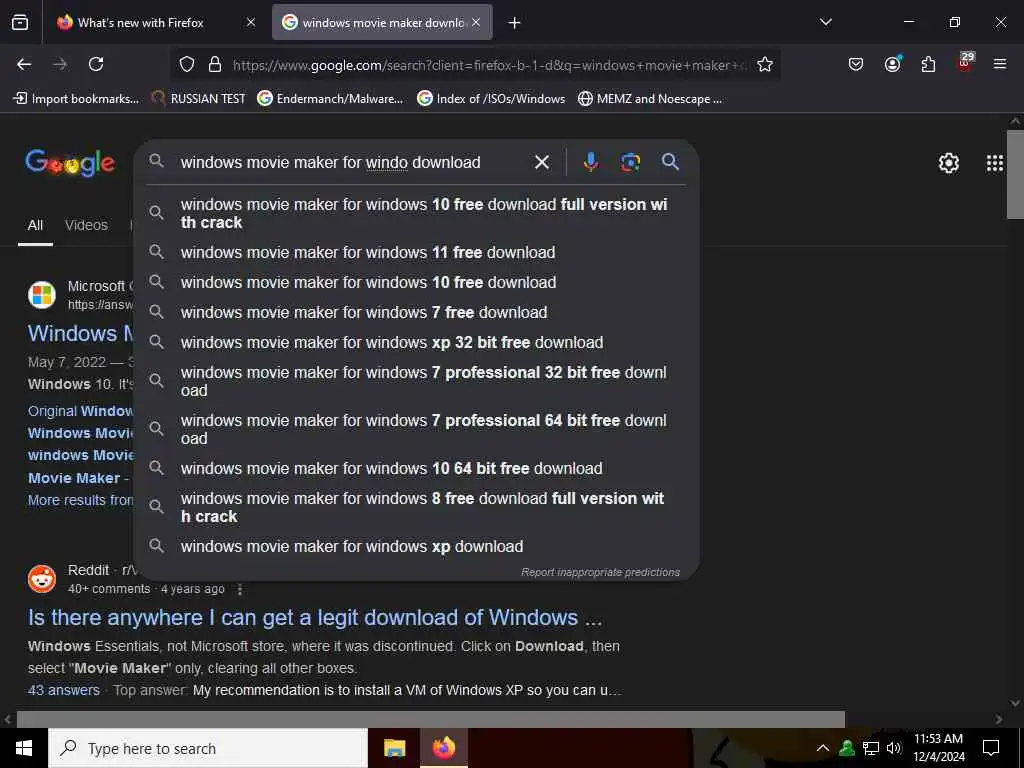The width and height of the screenshot is (1024, 768).
Task: Open the list all tabs dropdown
Action: (x=825, y=22)
